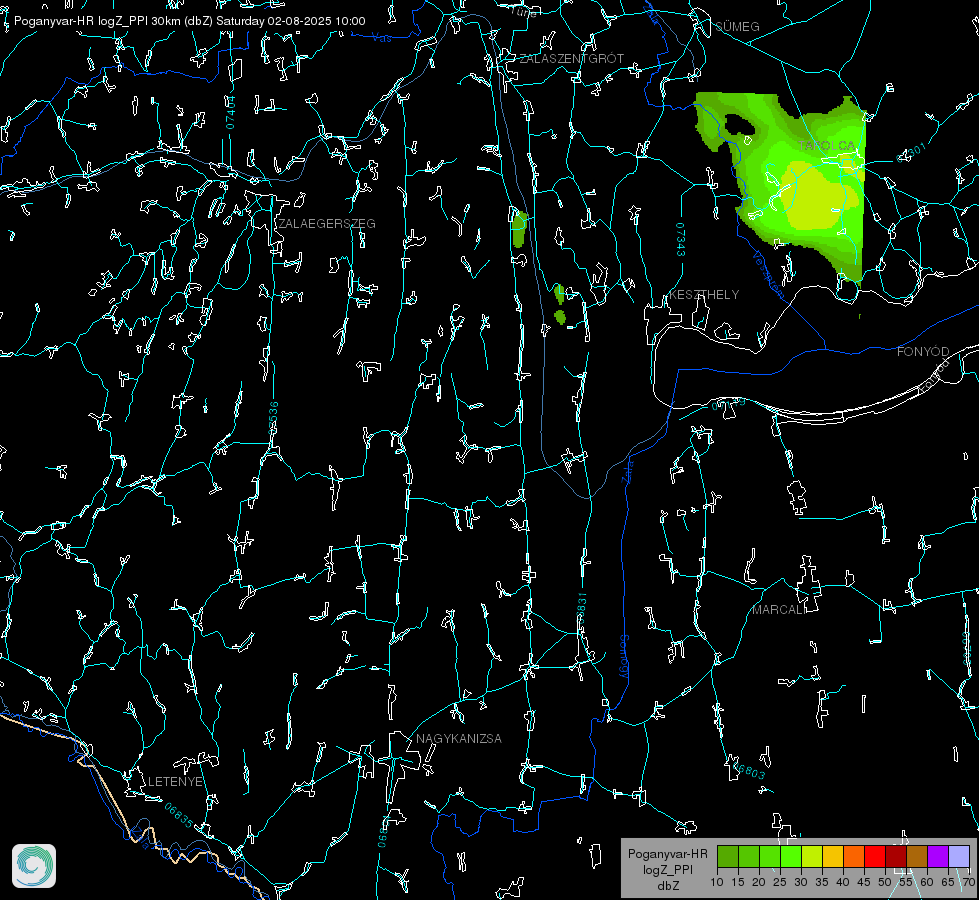Click the '10' value on legend scale

pyautogui.click(x=717, y=882)
